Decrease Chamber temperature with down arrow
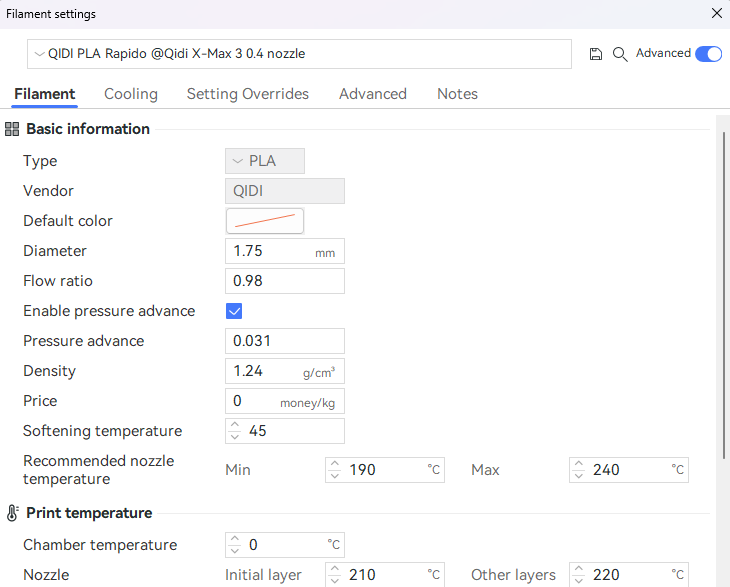Viewport: 730px width, 587px height. [235, 550]
